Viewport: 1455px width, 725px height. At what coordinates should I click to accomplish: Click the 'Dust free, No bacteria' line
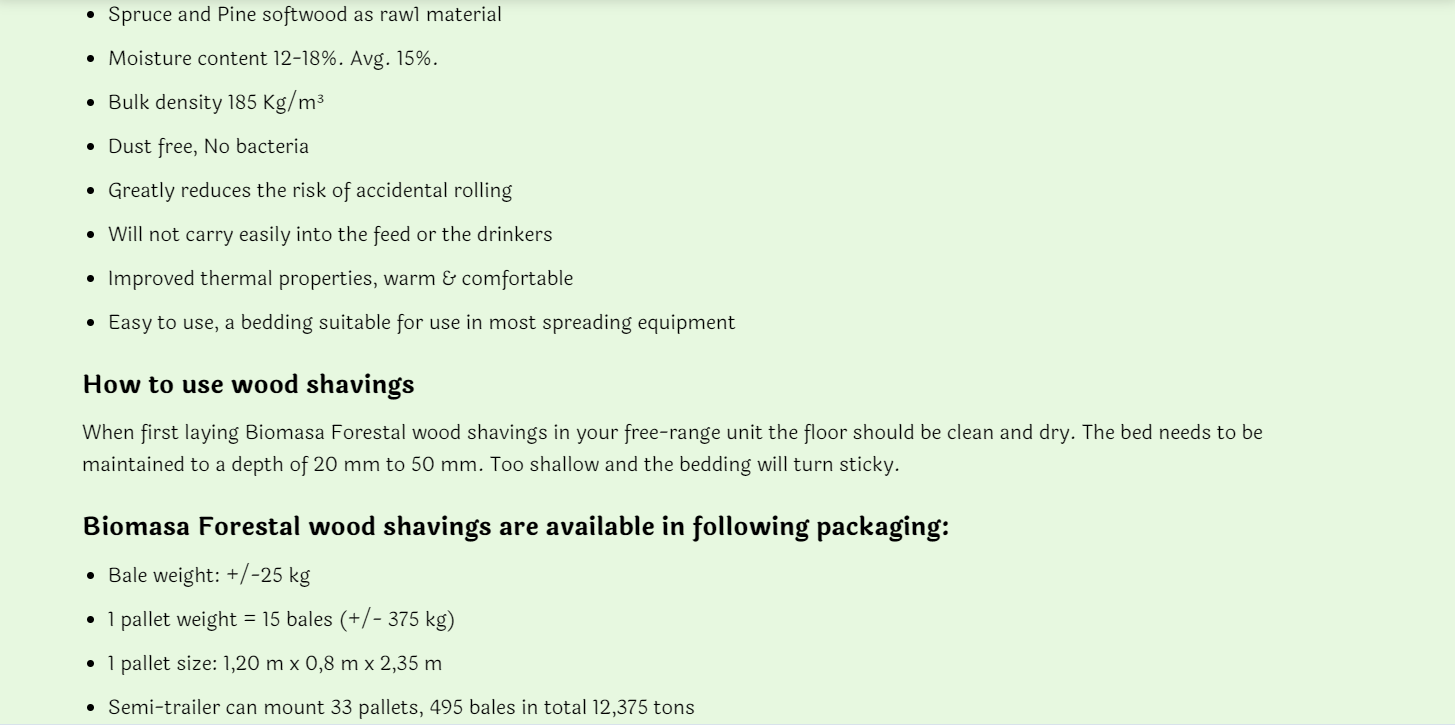208,147
